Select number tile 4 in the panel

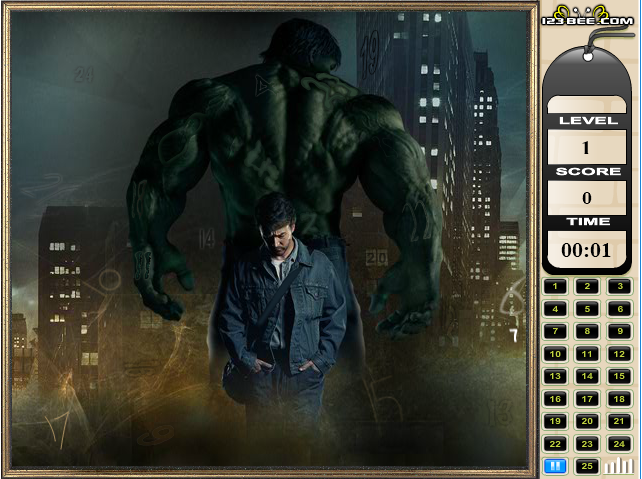(555, 309)
